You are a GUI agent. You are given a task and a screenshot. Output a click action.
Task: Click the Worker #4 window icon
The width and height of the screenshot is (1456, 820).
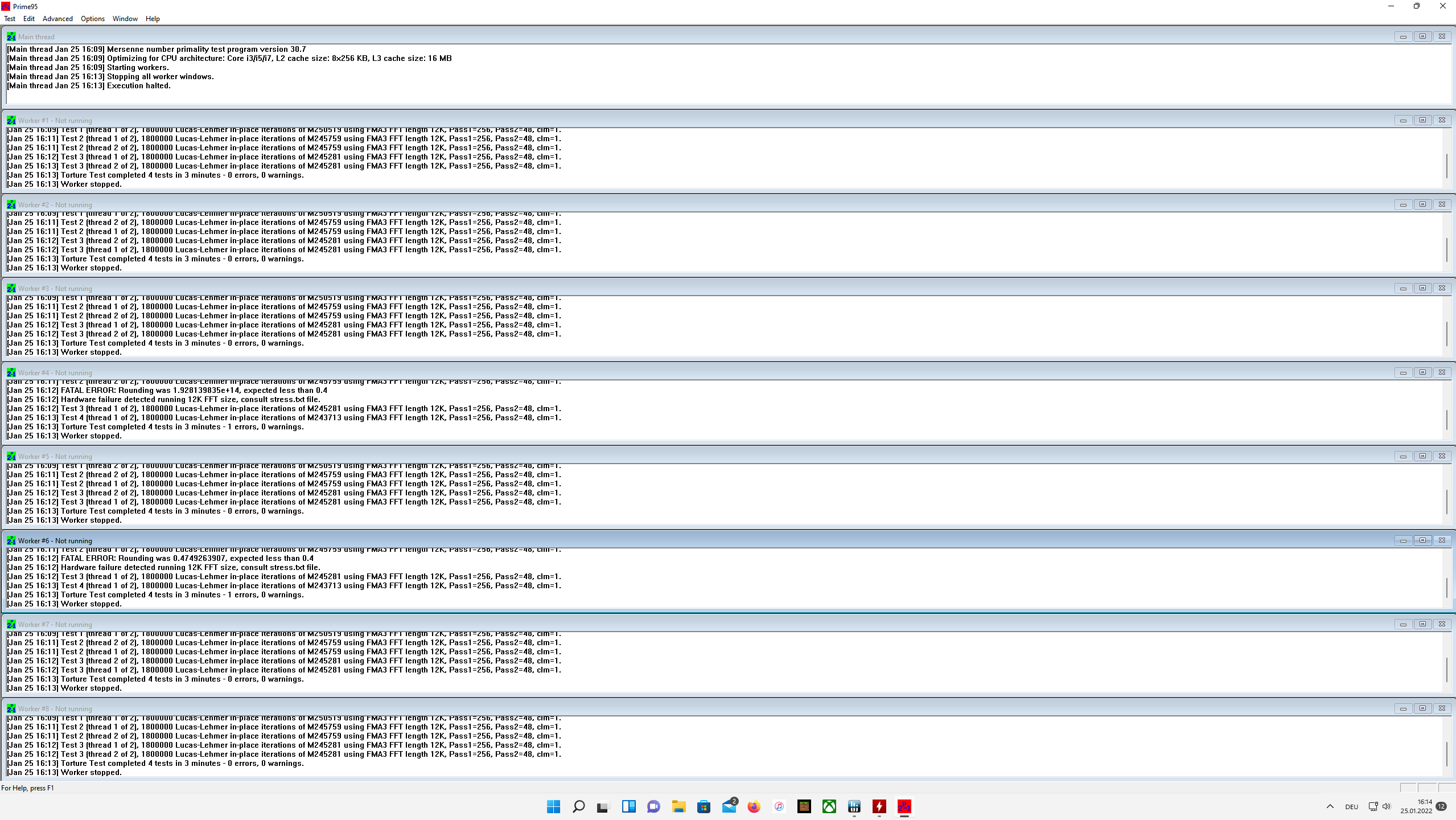pos(11,372)
